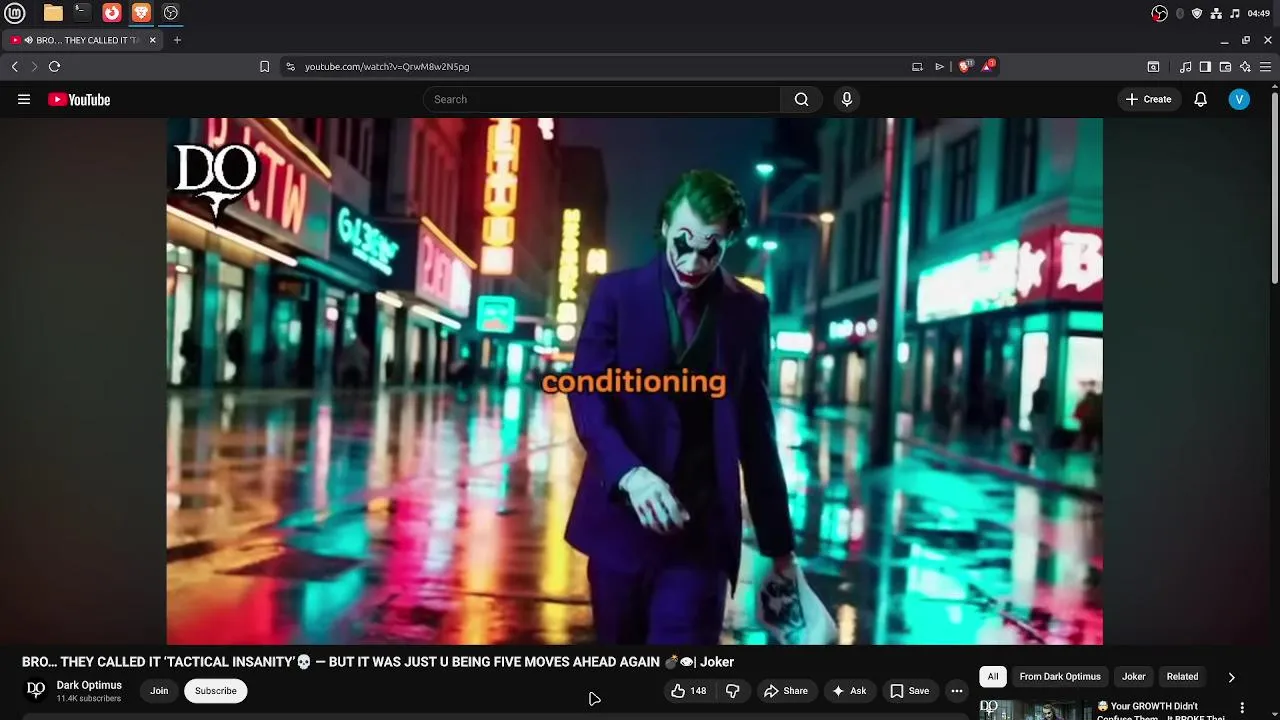Open the red Vivaldi-style browser launcher in panel
Image resolution: width=1280 pixels, height=720 pixels.
point(112,13)
